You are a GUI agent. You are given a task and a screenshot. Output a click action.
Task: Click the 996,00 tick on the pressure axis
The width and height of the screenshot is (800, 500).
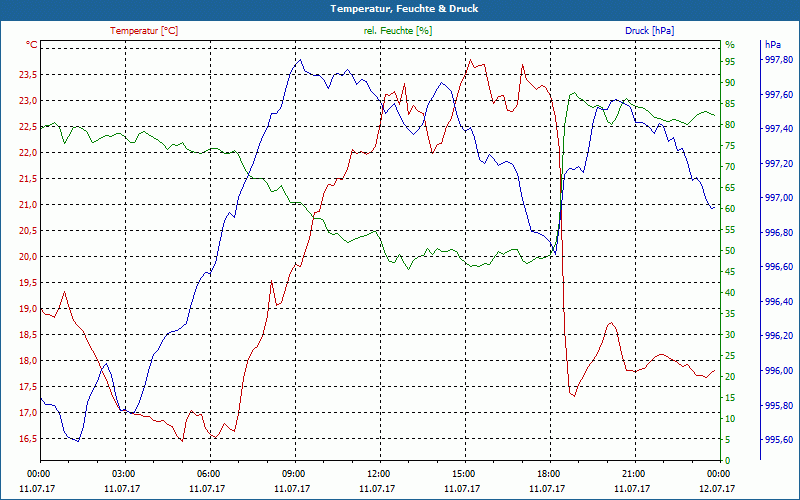click(x=779, y=370)
